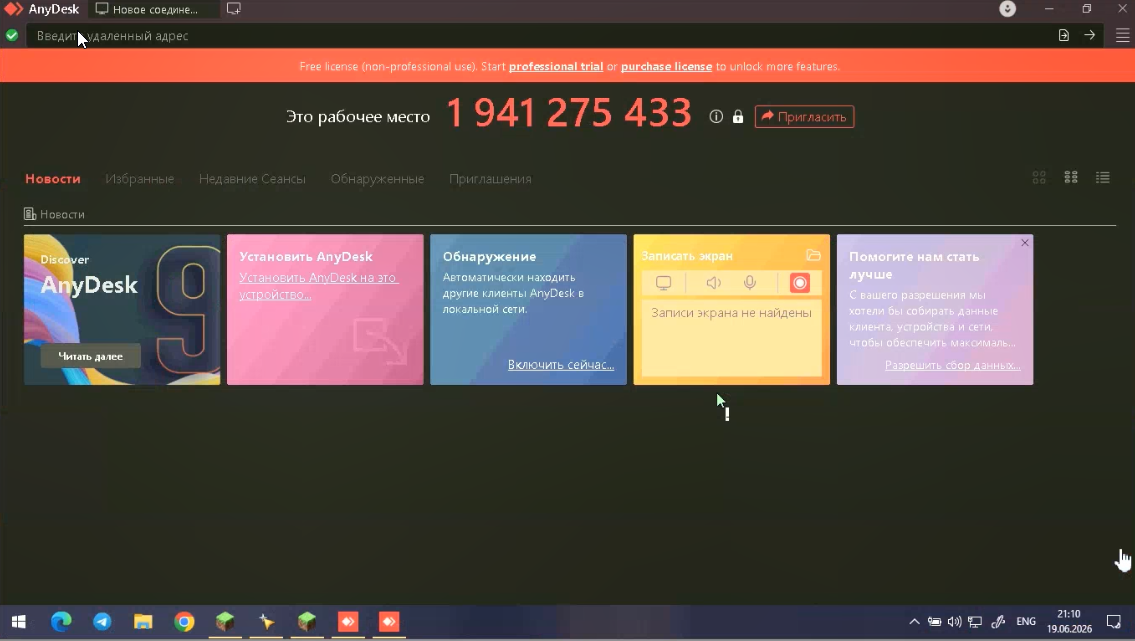Open the second AnyDesk taskbar icon
The image size is (1135, 641).
tap(389, 622)
